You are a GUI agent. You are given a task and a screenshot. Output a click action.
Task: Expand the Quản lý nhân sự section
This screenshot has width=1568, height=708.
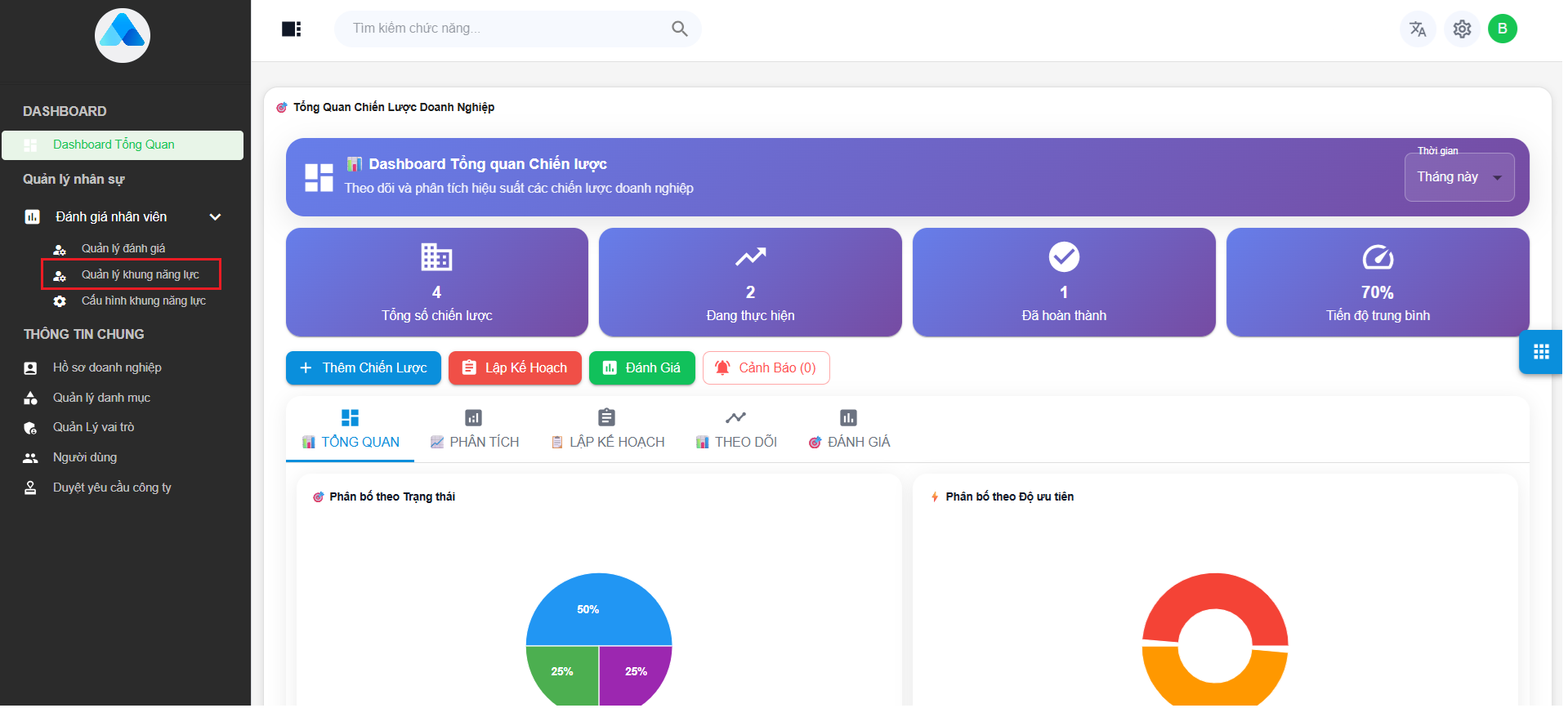pos(74,180)
